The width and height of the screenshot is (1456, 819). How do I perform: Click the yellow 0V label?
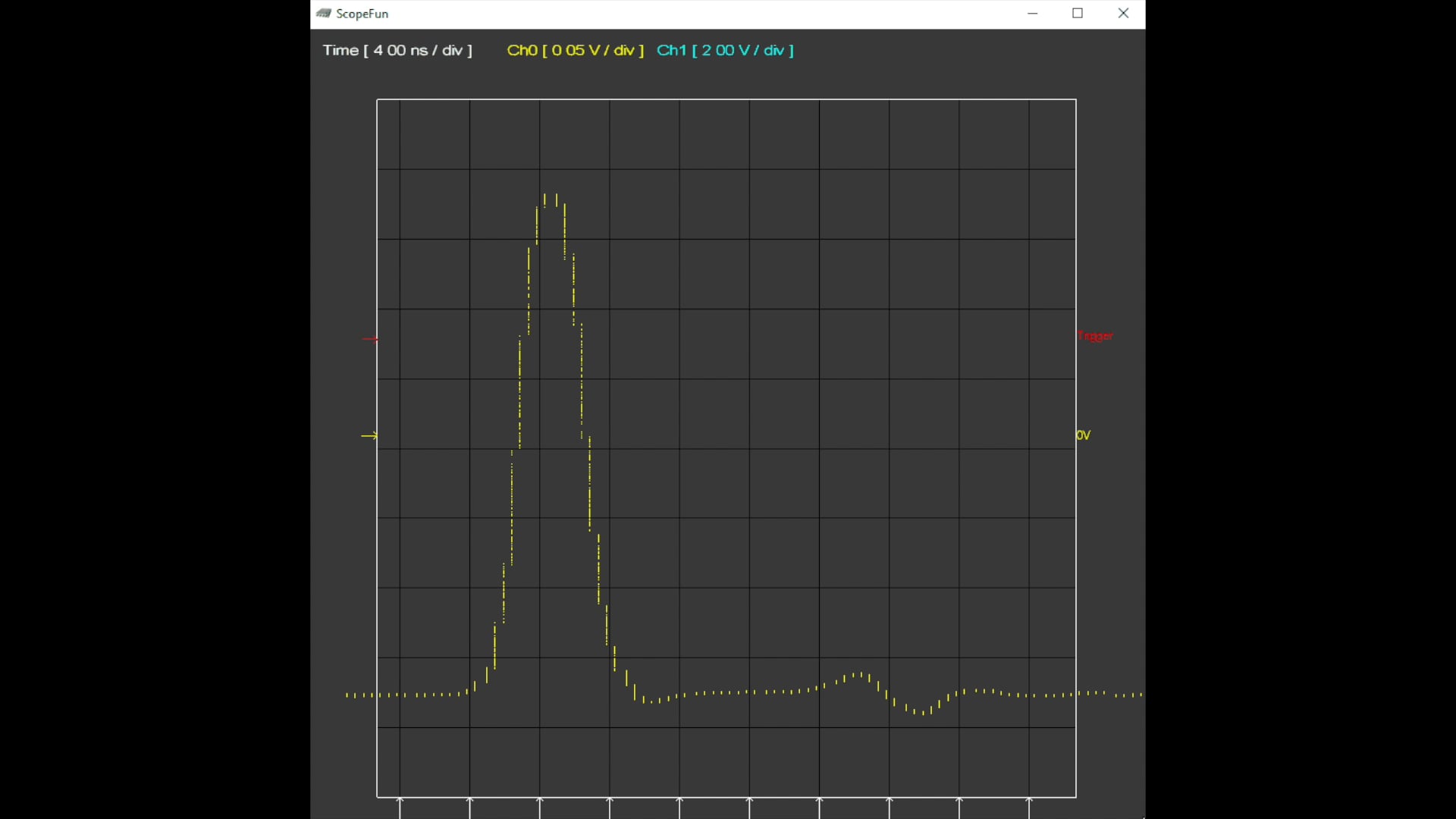(x=1083, y=435)
